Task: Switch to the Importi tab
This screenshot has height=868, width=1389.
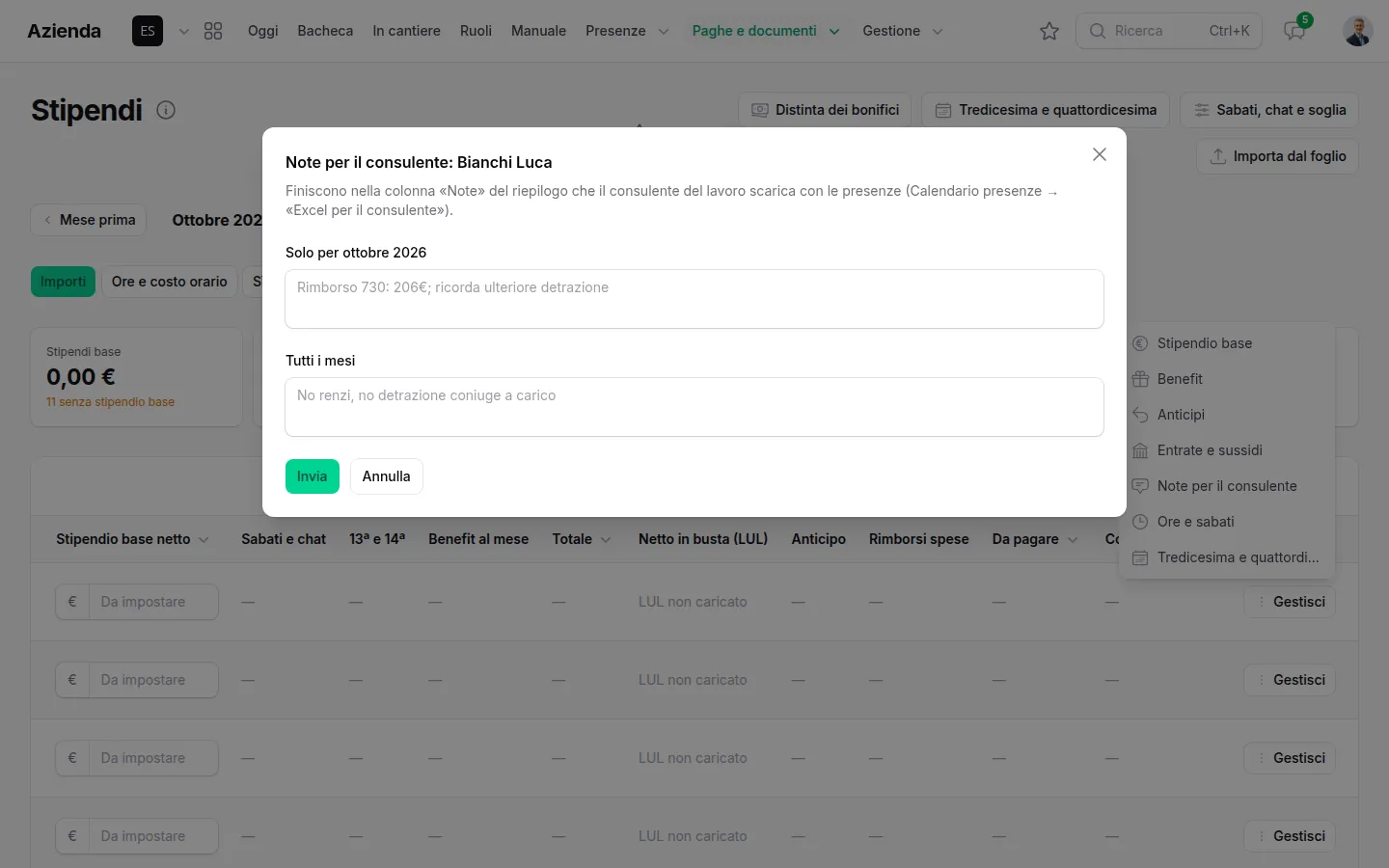Action: click(63, 282)
